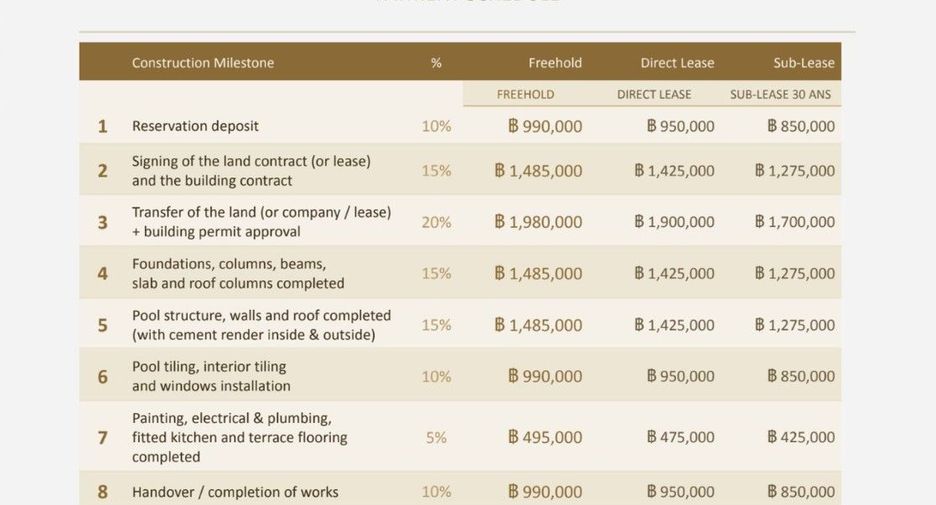Click the ฿ 1,700,000 sub-lease amount
Image resolution: width=936 pixels, height=505 pixels.
pos(795,222)
